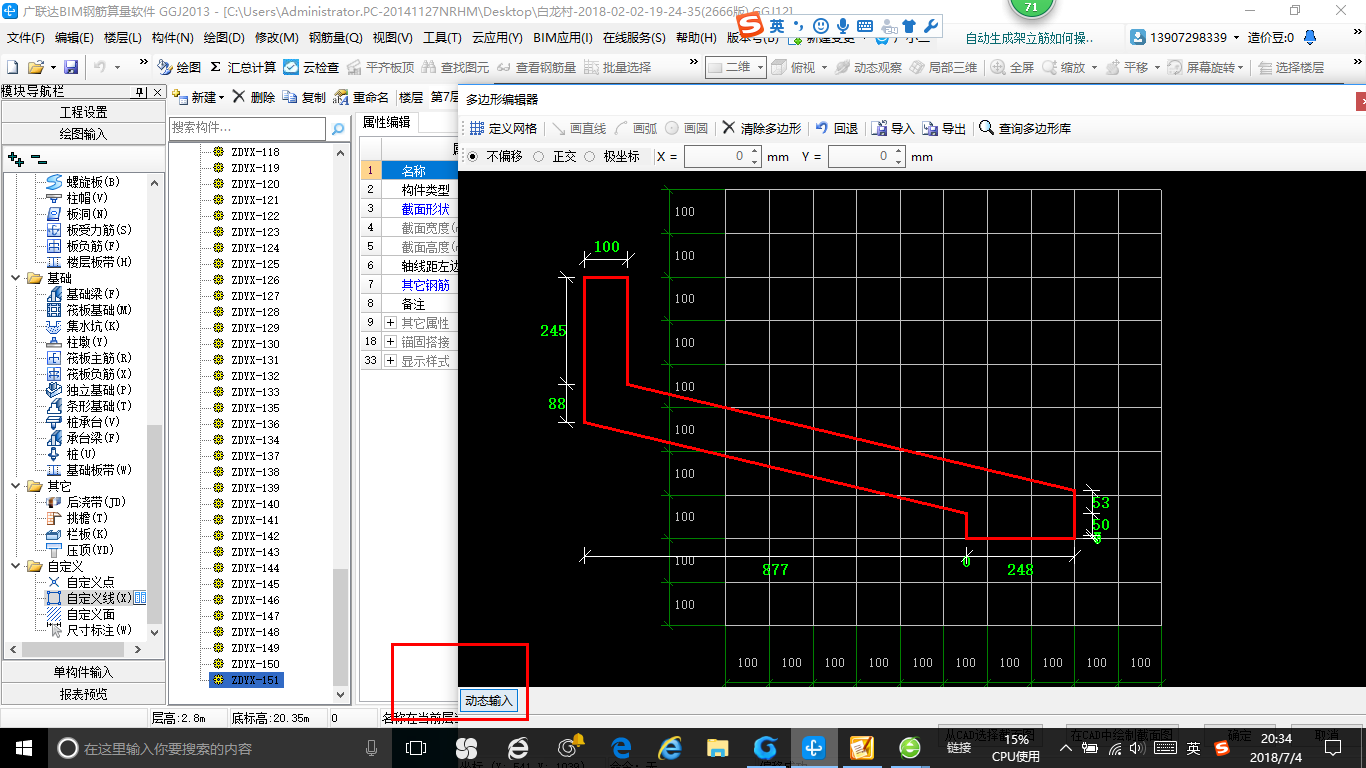
Task: Click 删除 delete component
Action: click(253, 97)
